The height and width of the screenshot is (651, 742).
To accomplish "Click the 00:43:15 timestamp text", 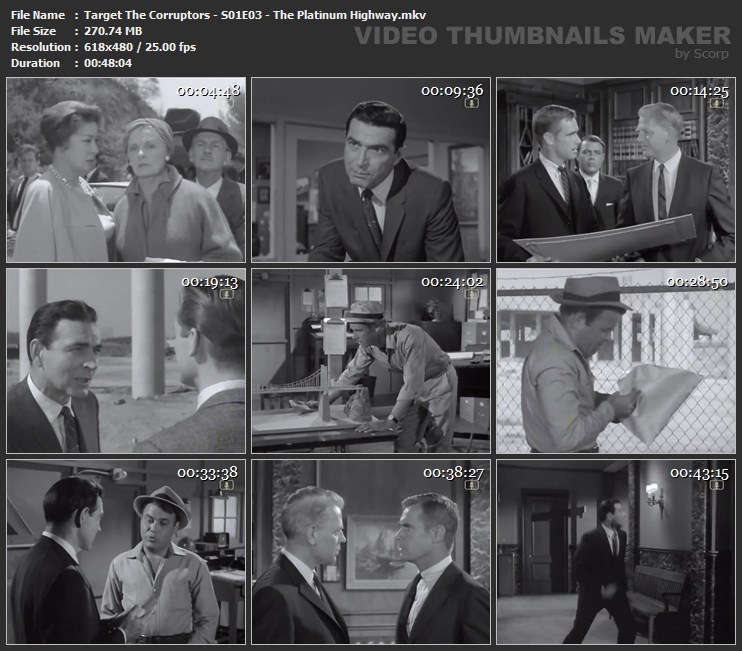I will pos(699,473).
